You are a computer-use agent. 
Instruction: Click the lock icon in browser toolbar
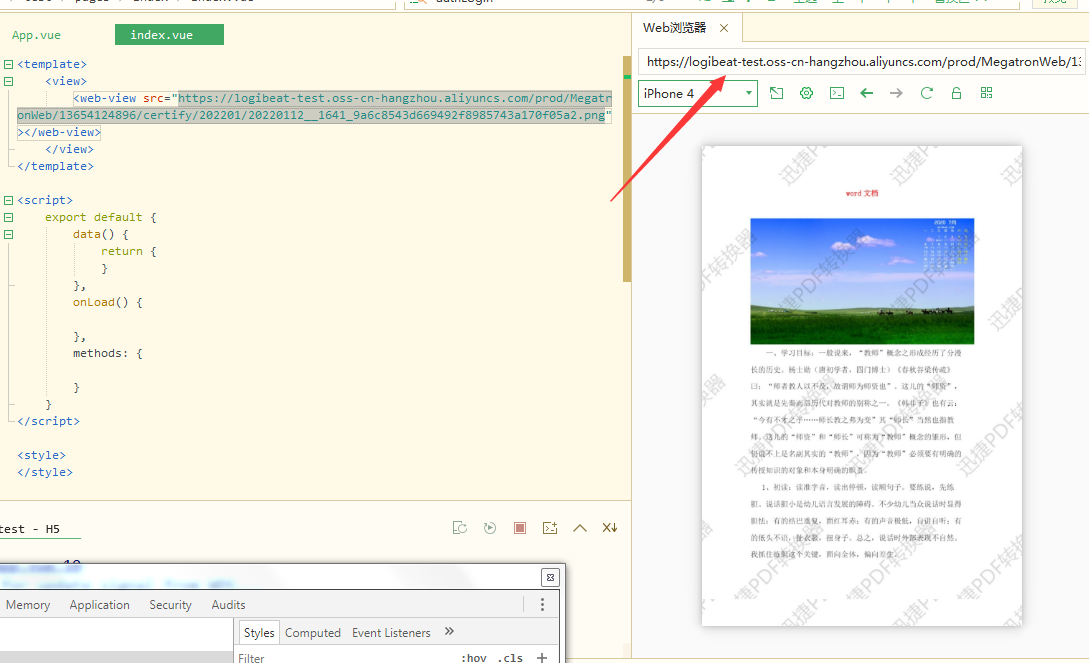(x=956, y=93)
